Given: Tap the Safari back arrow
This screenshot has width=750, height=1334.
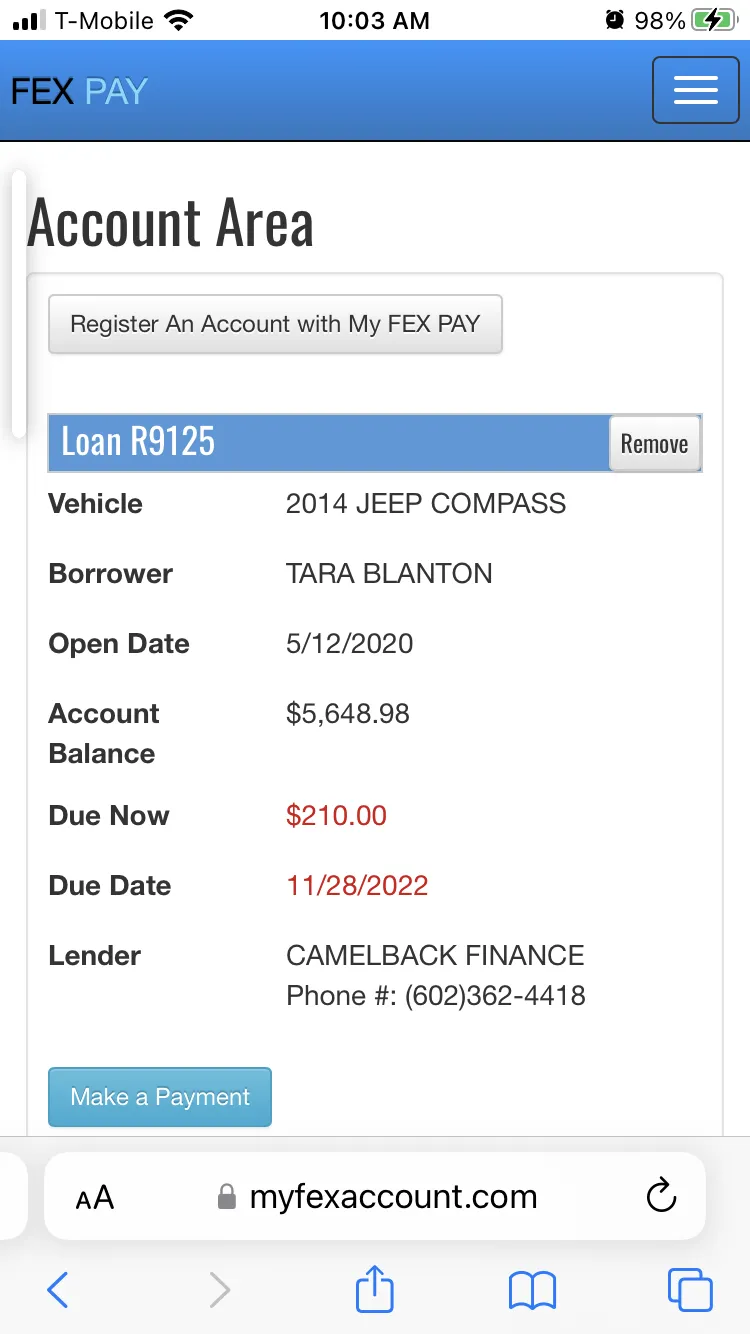Looking at the screenshot, I should 58,1290.
